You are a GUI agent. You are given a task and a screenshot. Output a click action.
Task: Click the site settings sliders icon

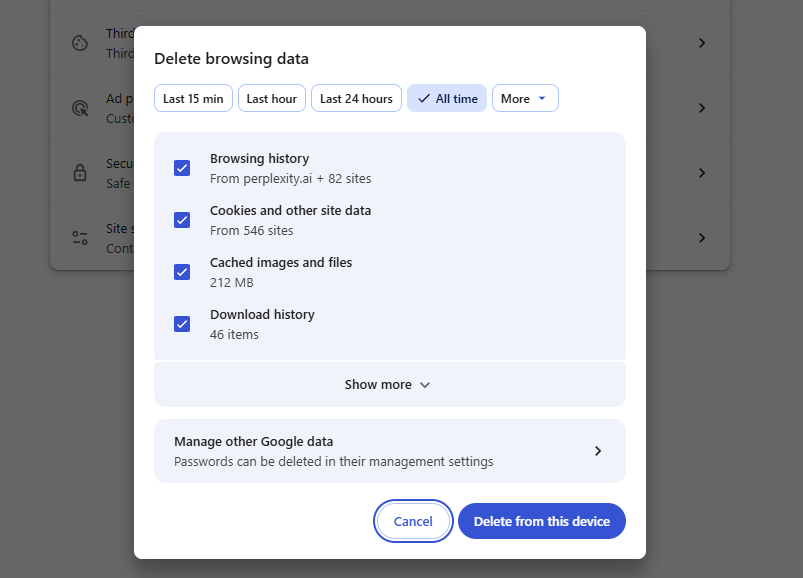point(80,238)
